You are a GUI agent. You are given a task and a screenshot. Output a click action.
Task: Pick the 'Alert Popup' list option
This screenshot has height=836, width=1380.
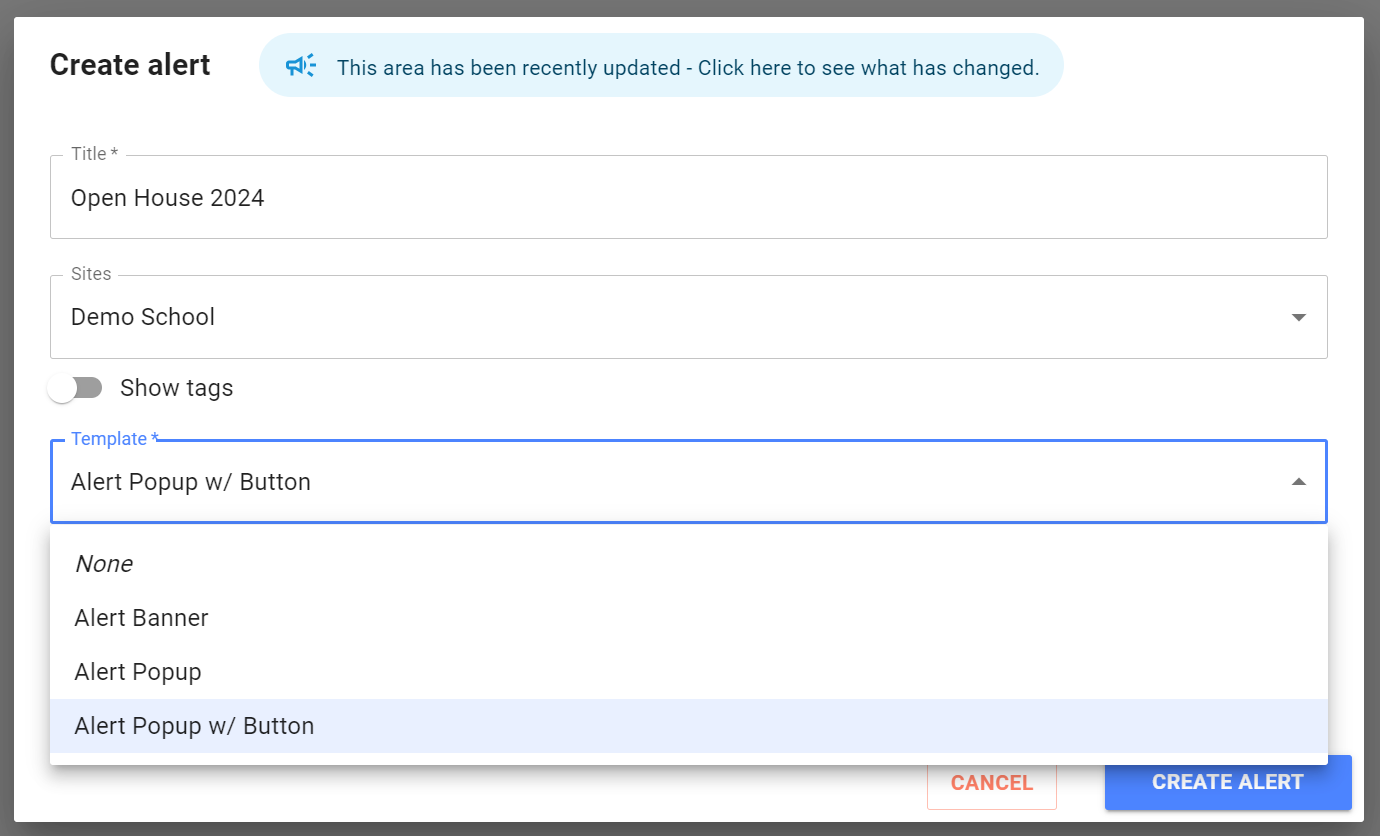(138, 672)
